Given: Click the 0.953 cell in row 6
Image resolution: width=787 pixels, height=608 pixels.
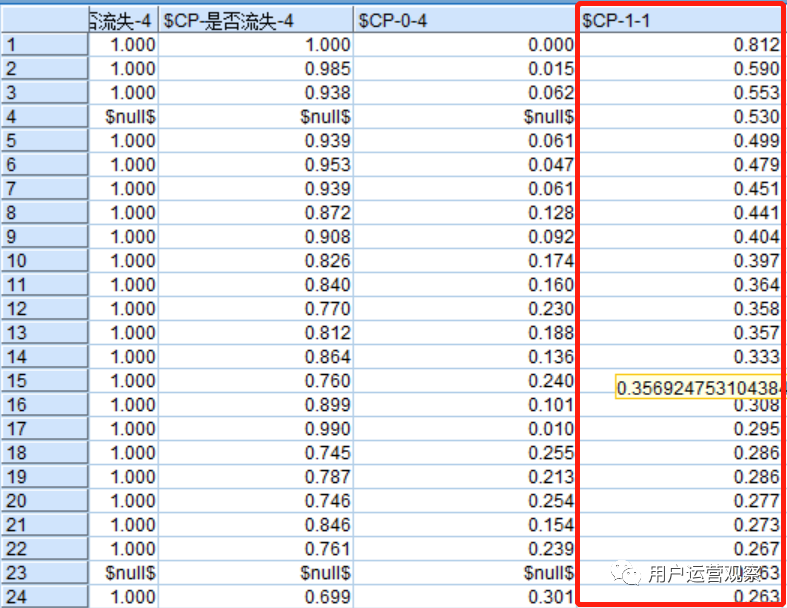Looking at the screenshot, I should pyautogui.click(x=256, y=165).
